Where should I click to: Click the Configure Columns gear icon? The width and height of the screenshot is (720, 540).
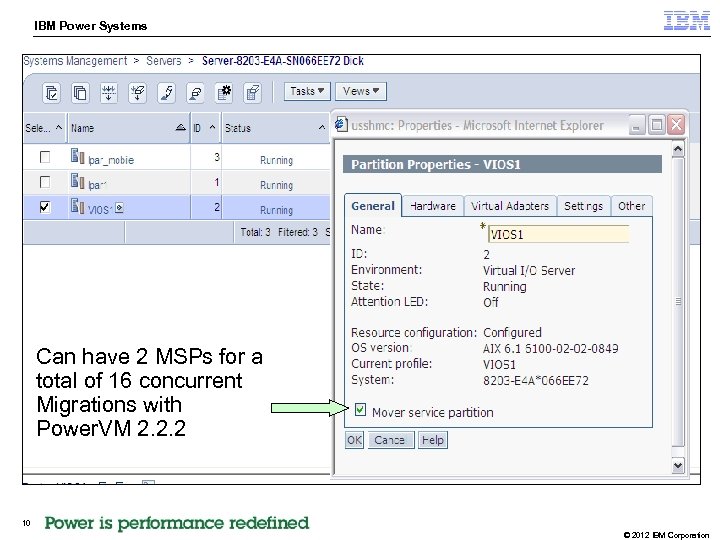click(x=224, y=93)
